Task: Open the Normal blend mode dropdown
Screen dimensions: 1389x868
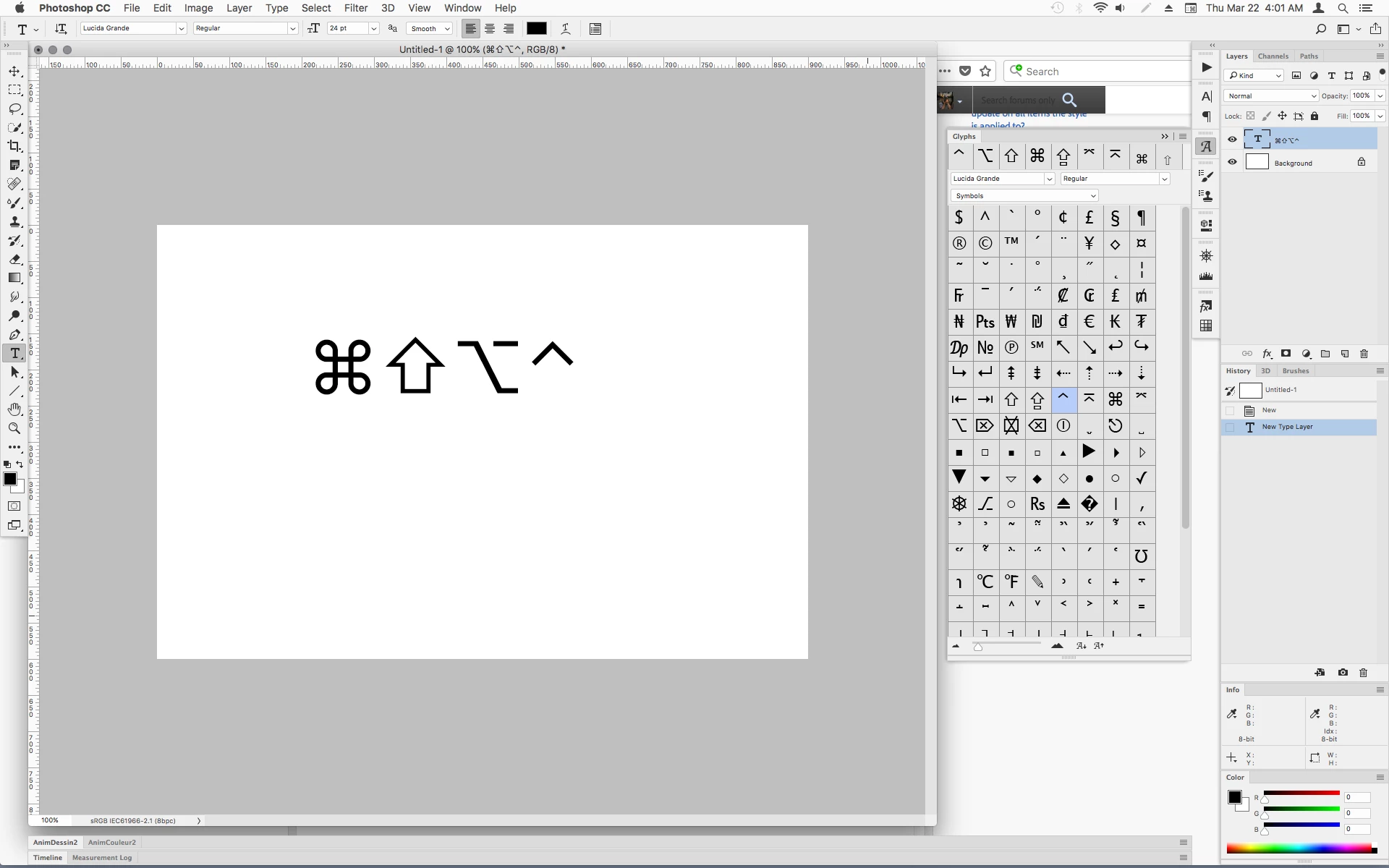Action: coord(1271,95)
